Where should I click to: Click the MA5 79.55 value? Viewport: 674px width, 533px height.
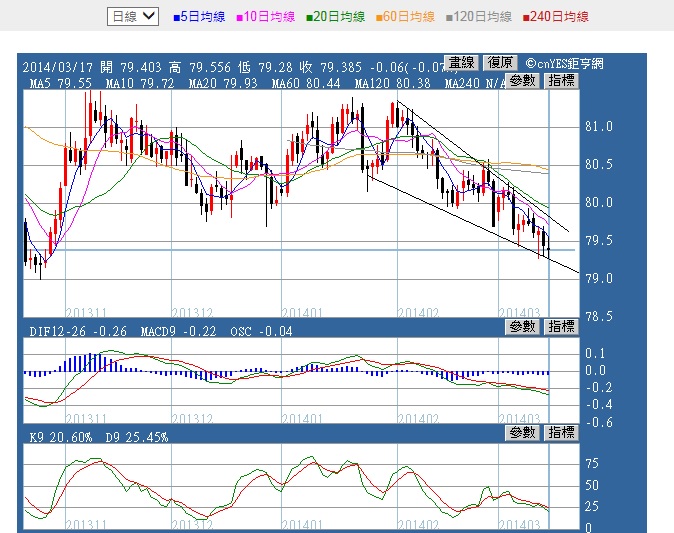pos(60,83)
